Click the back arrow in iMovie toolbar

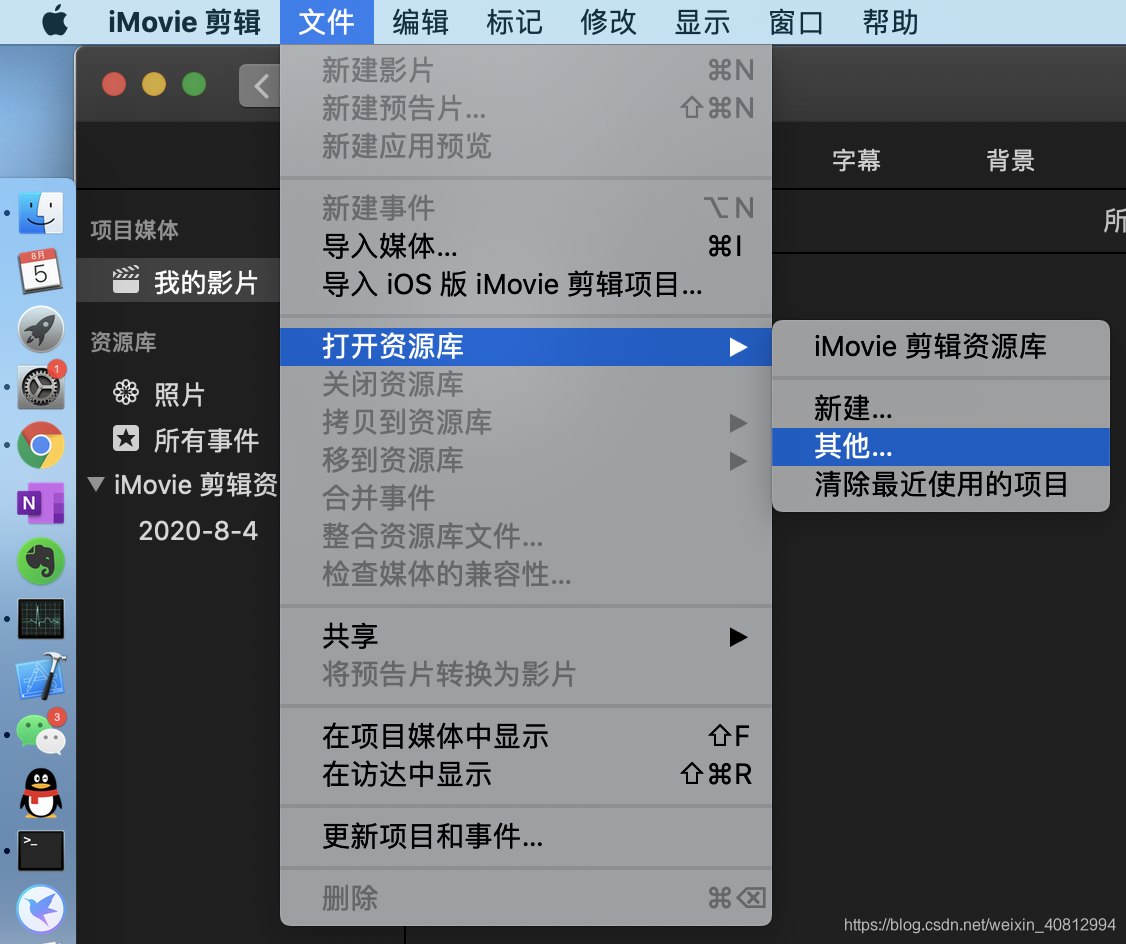click(x=260, y=86)
